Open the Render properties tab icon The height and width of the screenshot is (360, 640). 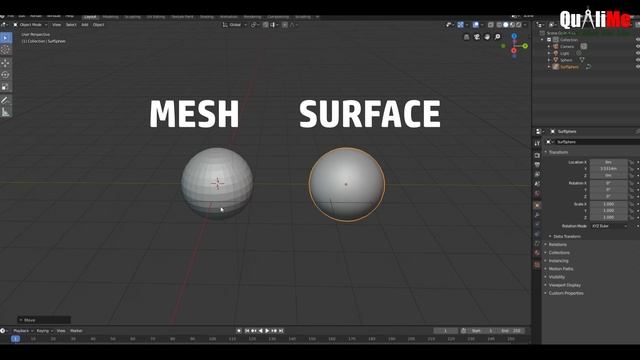tap(537, 156)
